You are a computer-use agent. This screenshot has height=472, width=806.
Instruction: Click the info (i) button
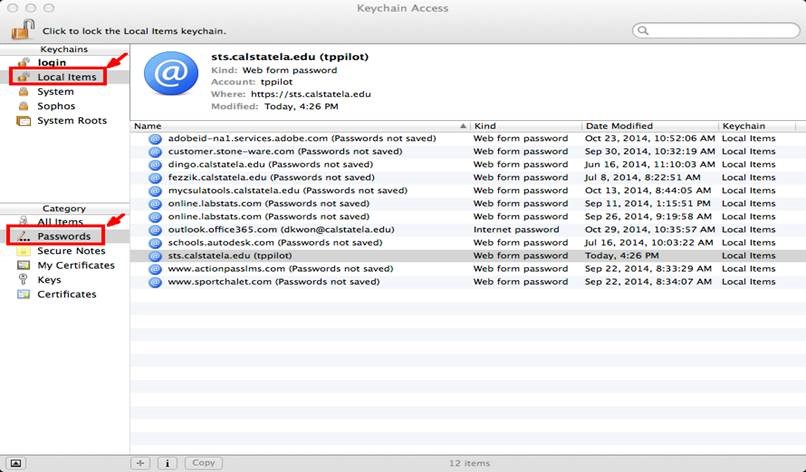(167, 463)
